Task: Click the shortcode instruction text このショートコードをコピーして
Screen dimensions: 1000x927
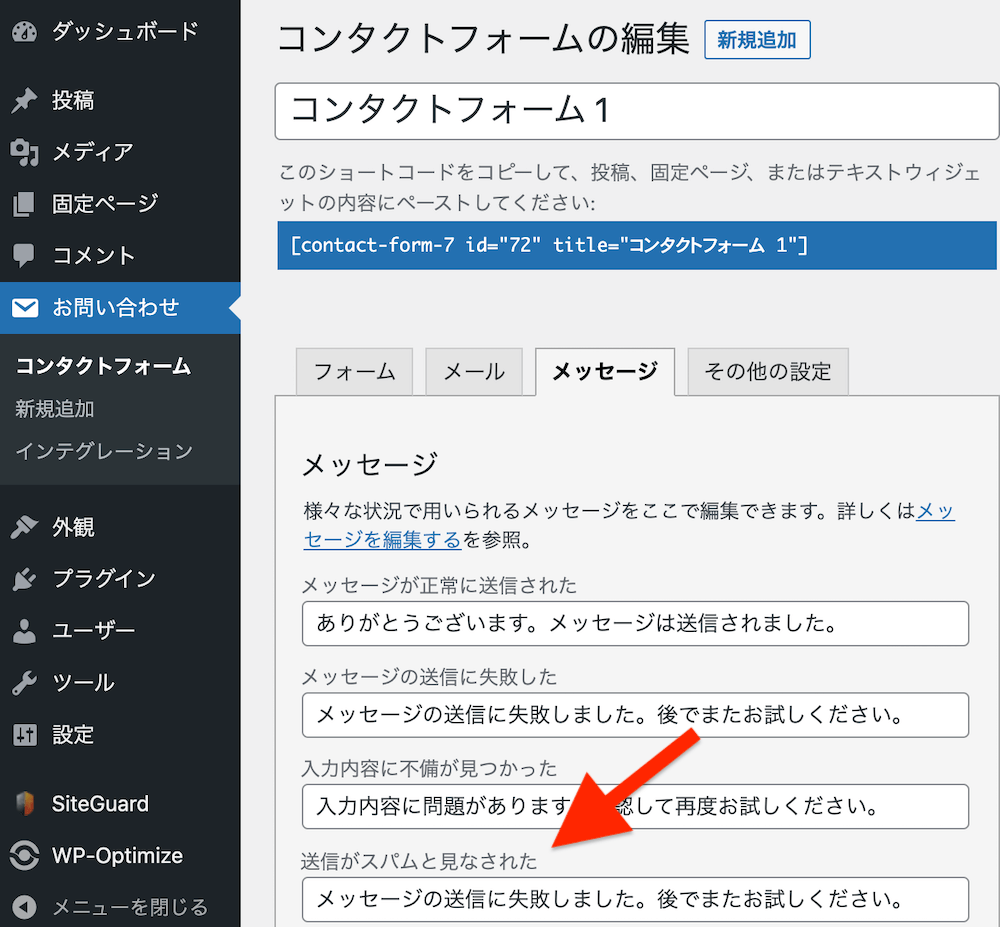Action: (x=629, y=187)
